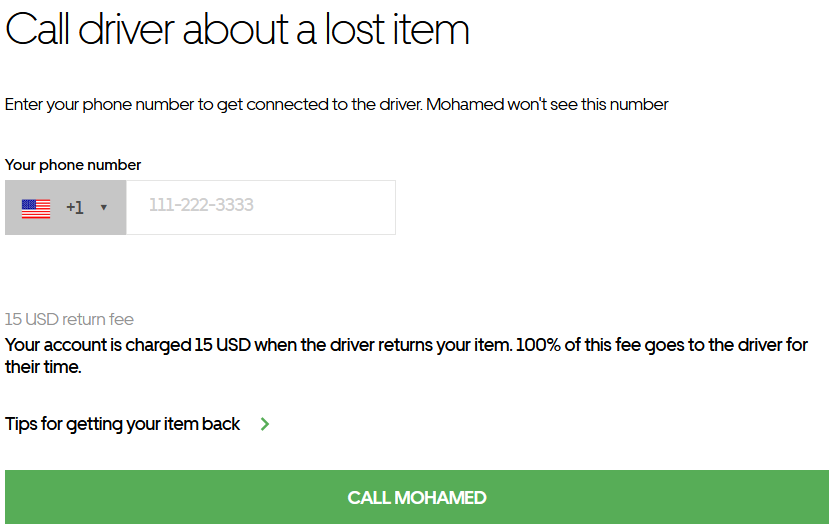Click the green chevron arrow beside Tips
Image resolution: width=835 pixels, height=527 pixels.
tap(265, 424)
